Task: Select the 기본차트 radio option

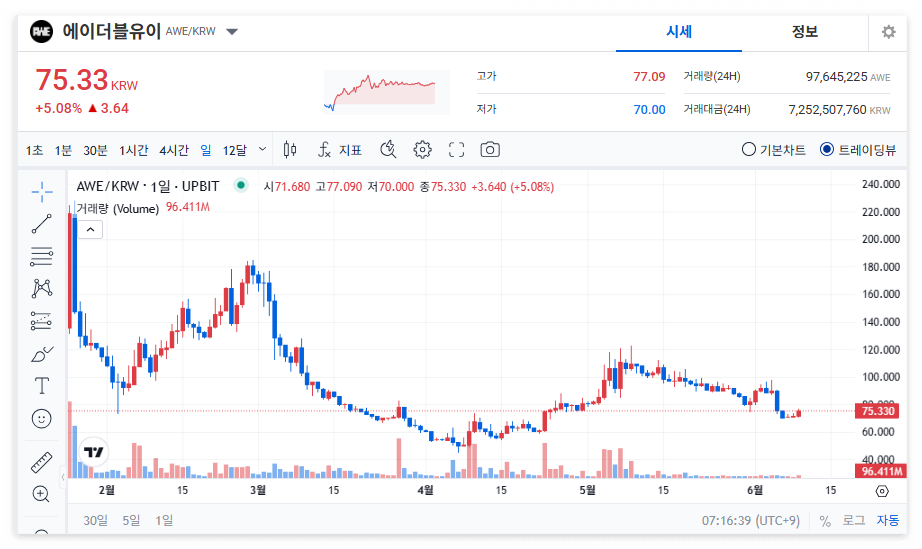Action: 774,150
